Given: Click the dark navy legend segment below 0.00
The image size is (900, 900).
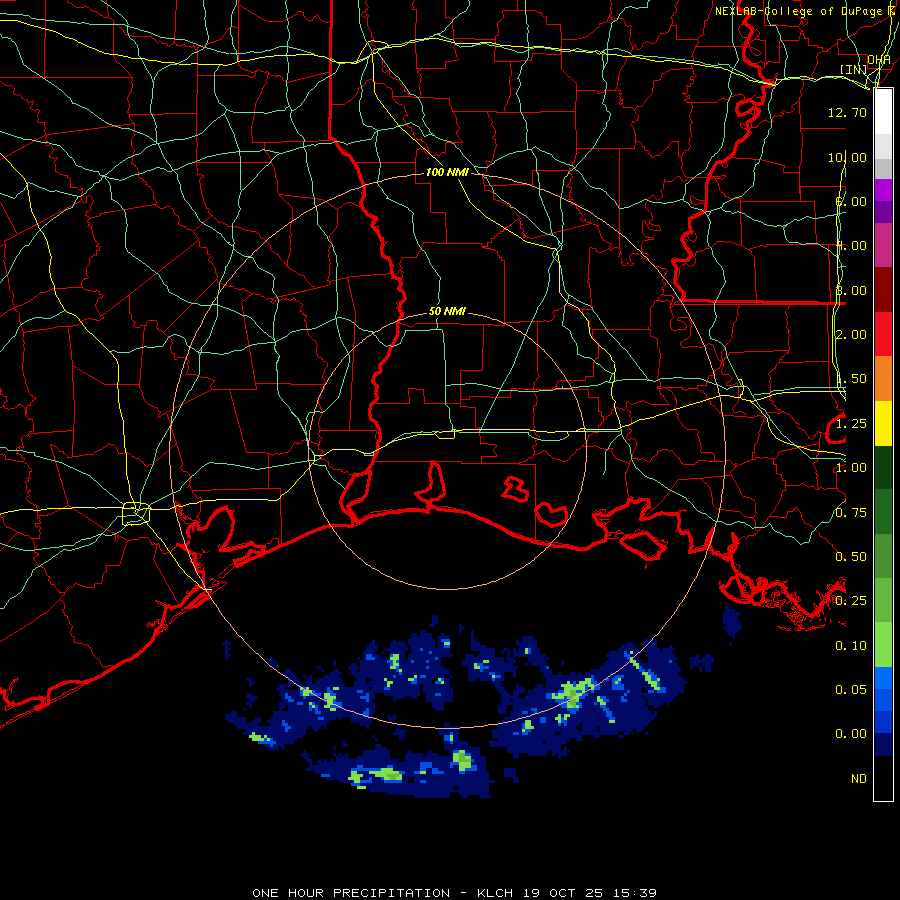Looking at the screenshot, I should click(x=883, y=744).
